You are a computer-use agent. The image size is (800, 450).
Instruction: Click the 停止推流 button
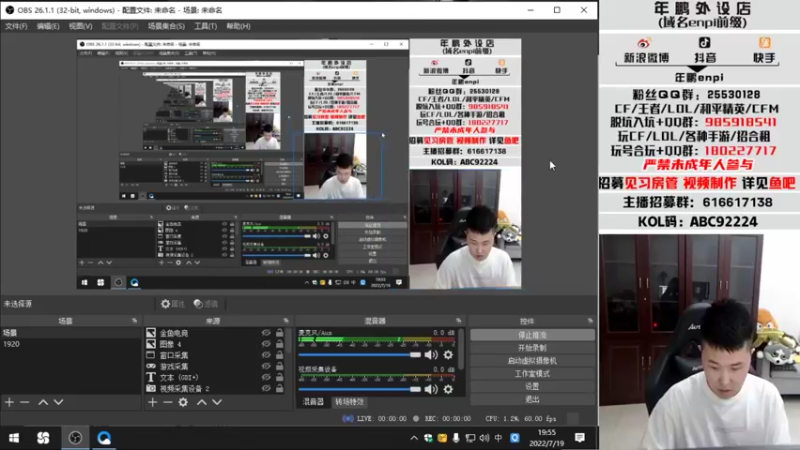[532, 335]
